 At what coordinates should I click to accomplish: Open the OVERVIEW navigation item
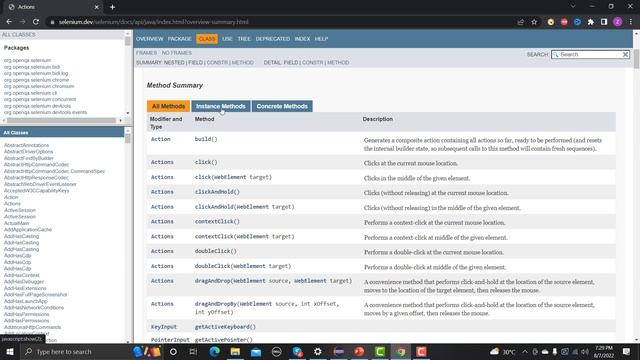(149, 39)
